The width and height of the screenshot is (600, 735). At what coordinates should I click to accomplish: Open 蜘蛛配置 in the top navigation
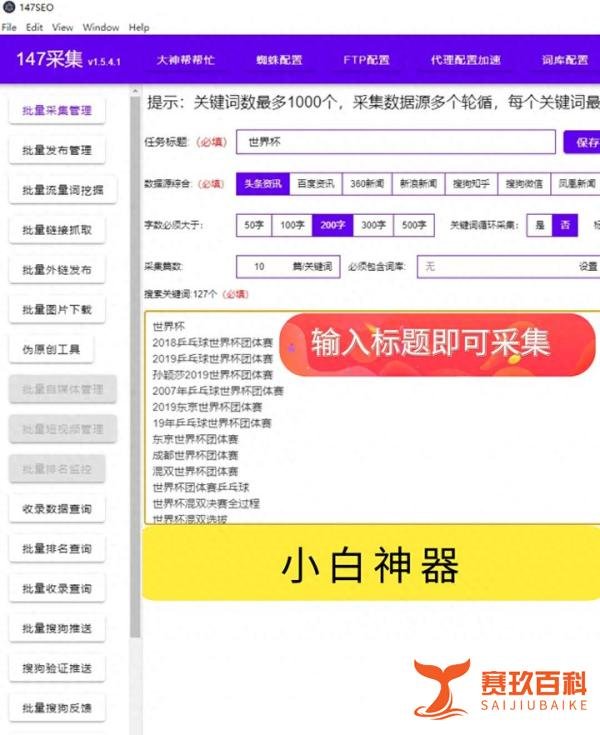pos(279,60)
